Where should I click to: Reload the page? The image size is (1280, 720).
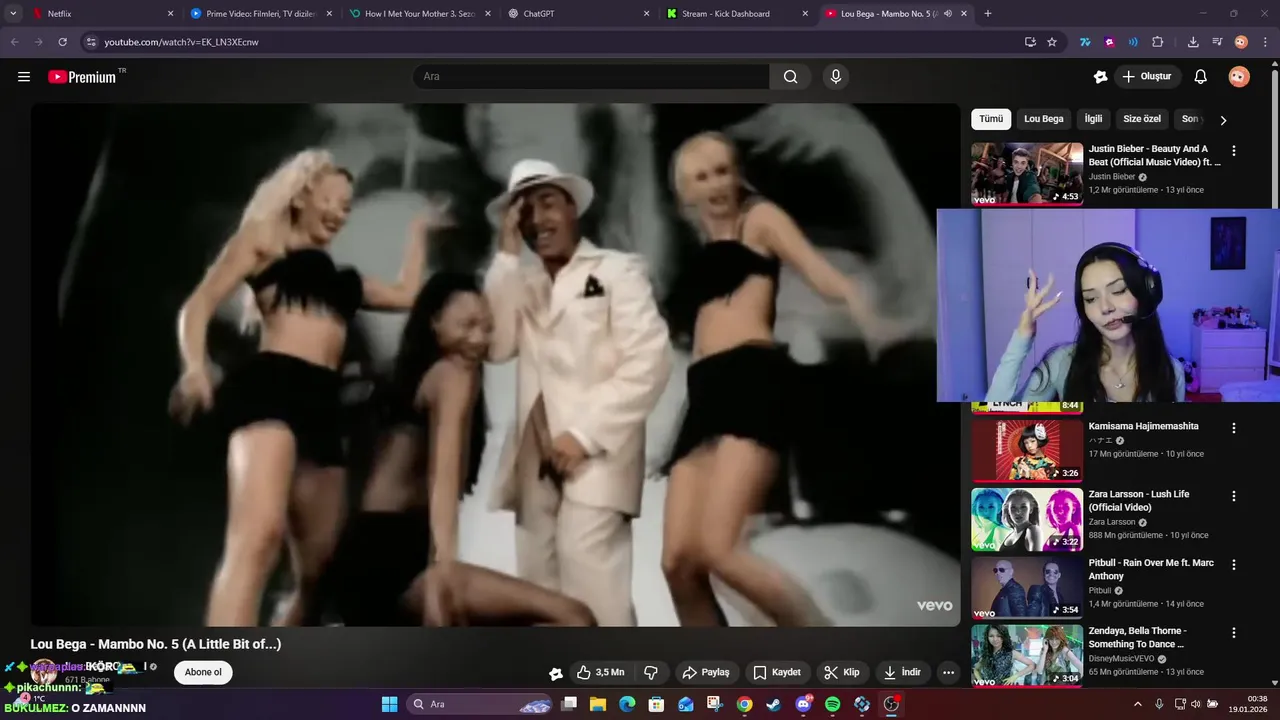[62, 42]
